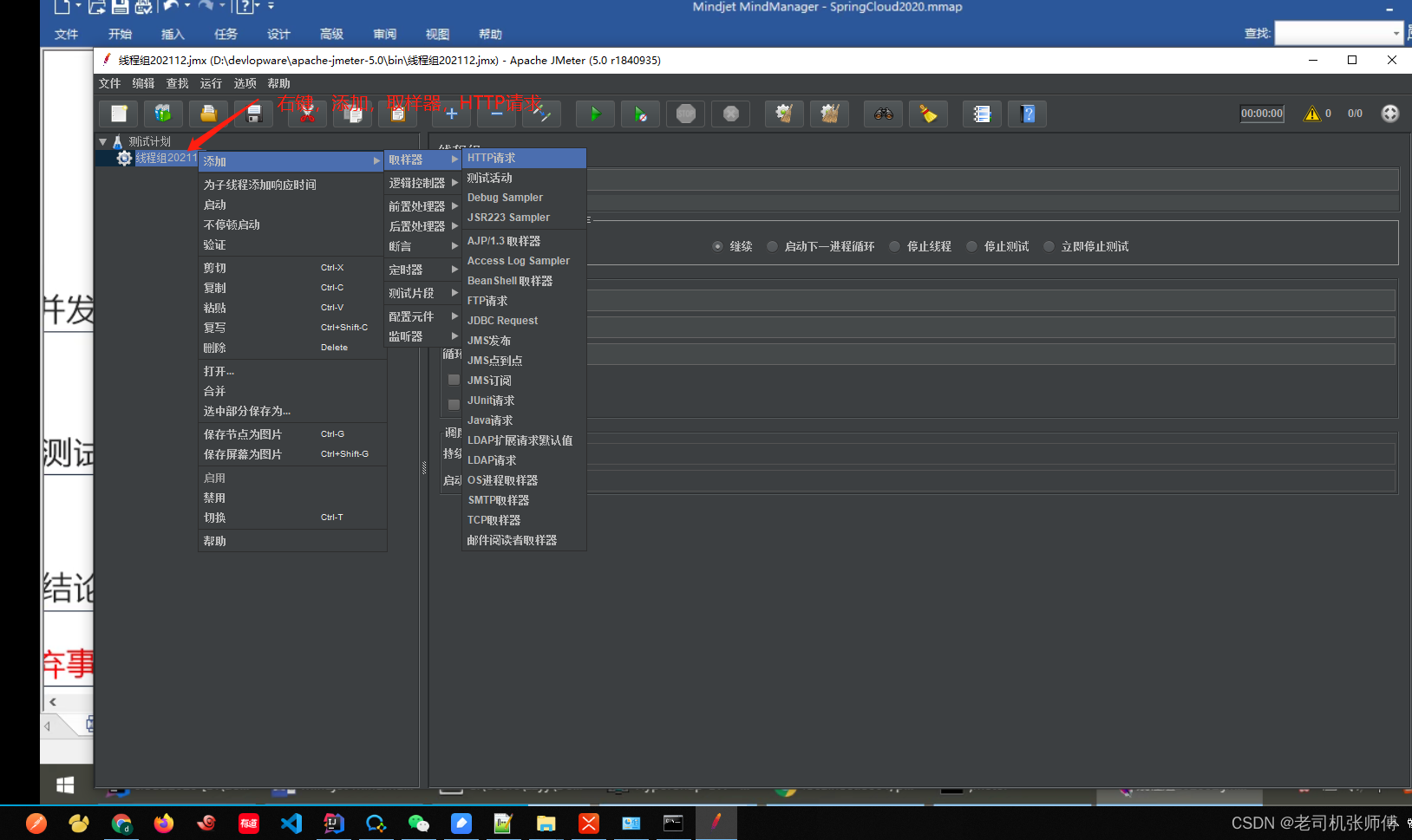The image size is (1412, 840).
Task: Choose JSR223 Sampler entry
Action: pos(526,218)
